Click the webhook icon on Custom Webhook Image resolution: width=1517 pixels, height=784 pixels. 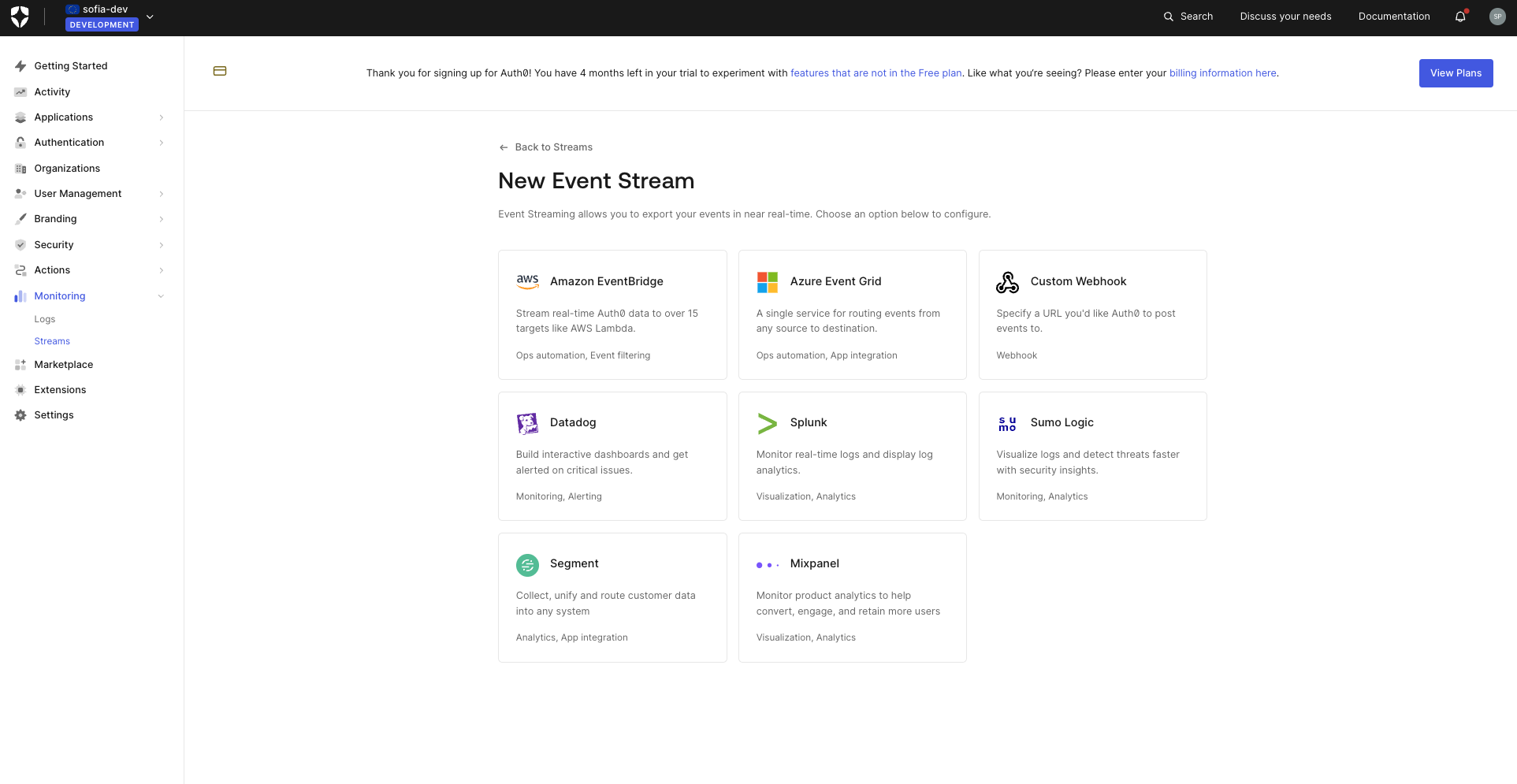point(1007,282)
